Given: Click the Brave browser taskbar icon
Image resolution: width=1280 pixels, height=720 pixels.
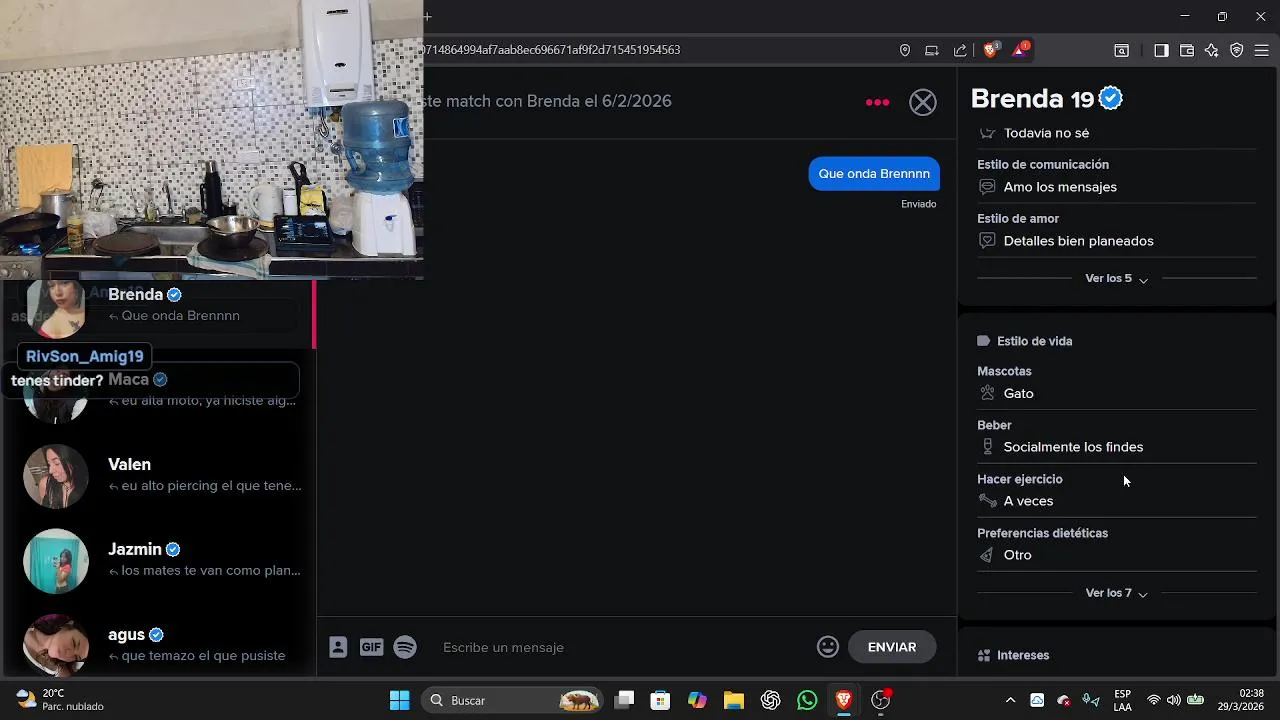Looking at the screenshot, I should tap(844, 700).
